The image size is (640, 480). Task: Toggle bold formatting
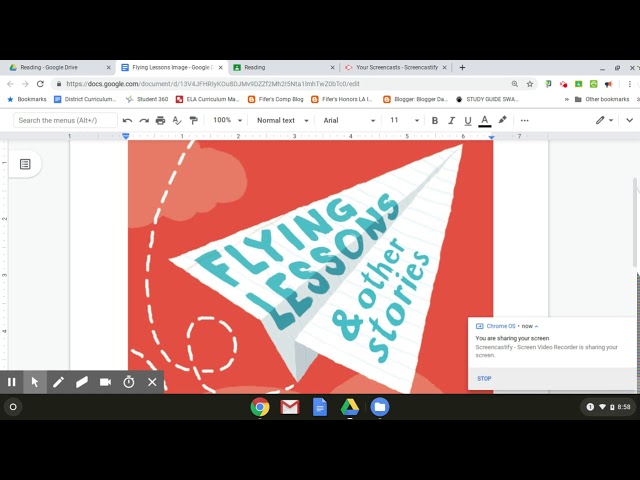(x=435, y=120)
